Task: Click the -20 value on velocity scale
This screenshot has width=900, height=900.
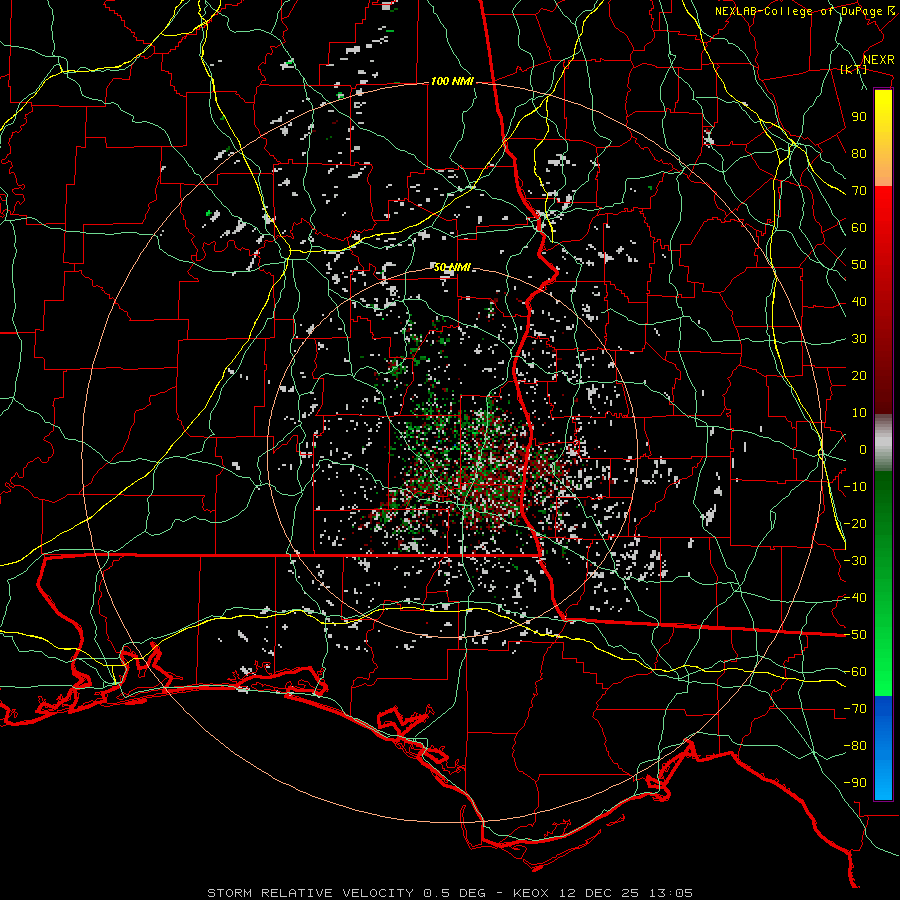Action: pyautogui.click(x=855, y=524)
